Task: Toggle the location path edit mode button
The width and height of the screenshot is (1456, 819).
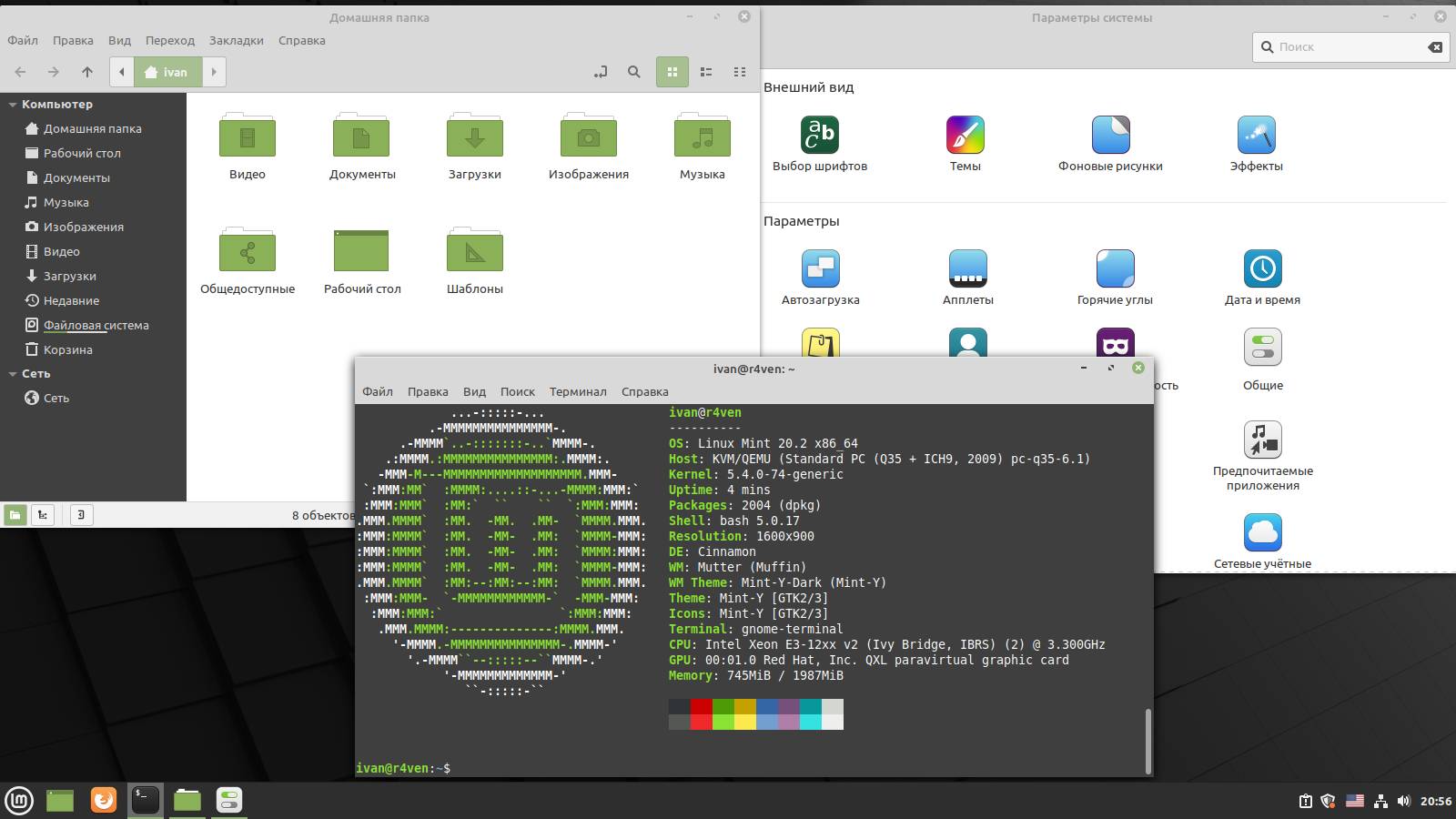Action: point(601,72)
